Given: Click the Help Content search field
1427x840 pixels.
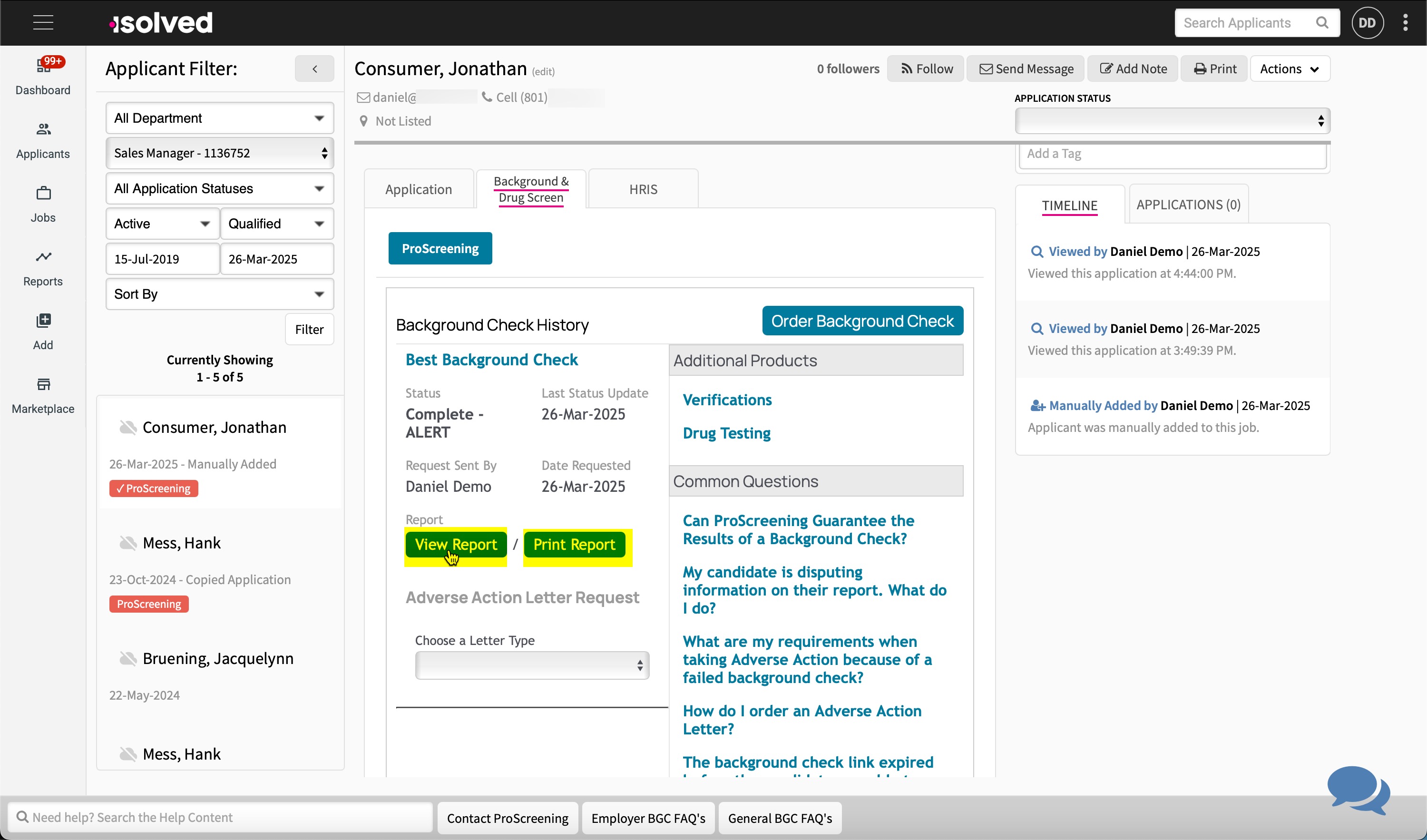Looking at the screenshot, I should [x=220, y=817].
